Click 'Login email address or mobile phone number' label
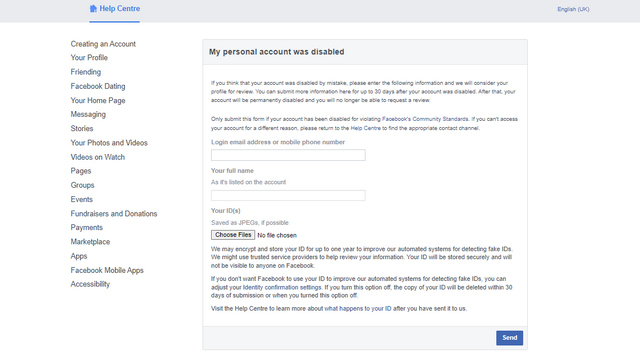The height and width of the screenshot is (360, 640). tap(278, 142)
